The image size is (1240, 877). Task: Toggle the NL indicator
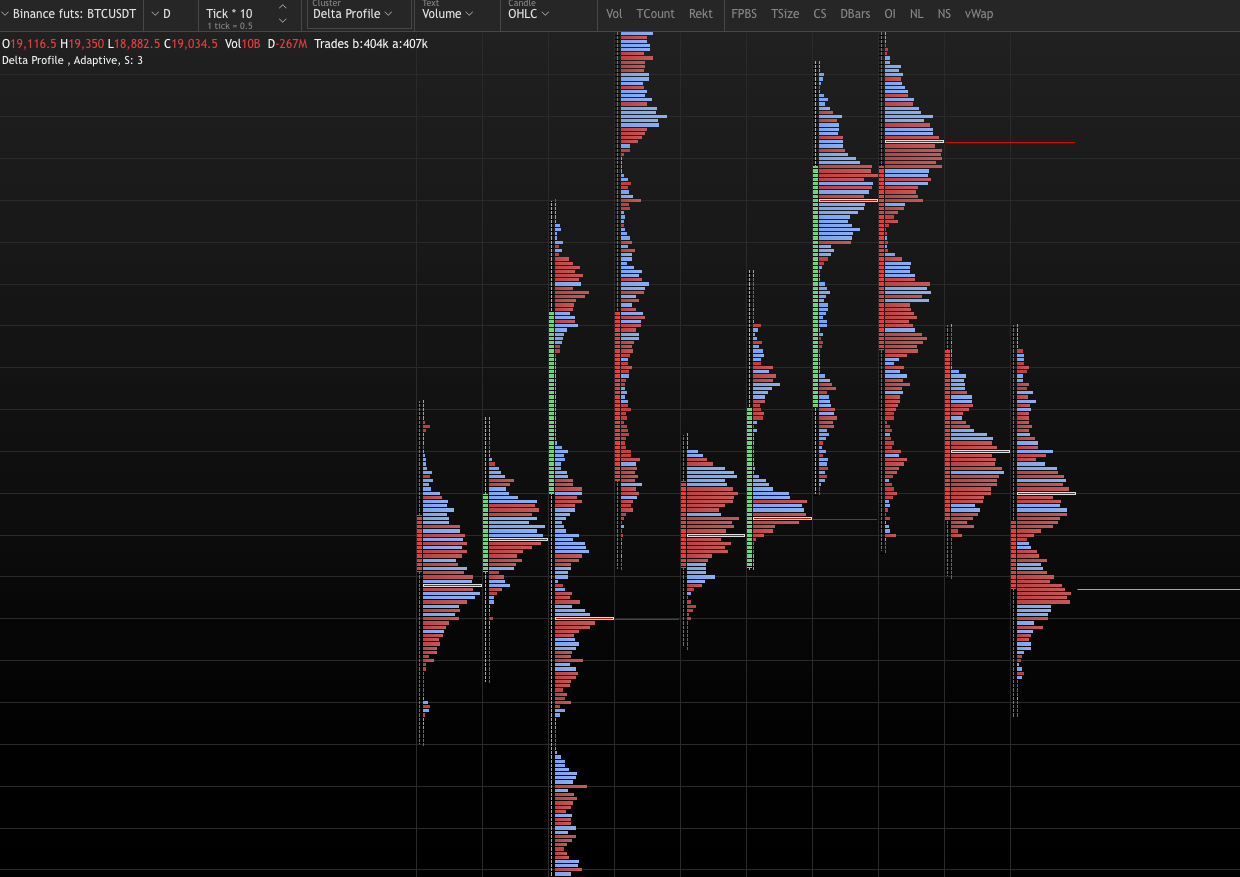tap(917, 14)
